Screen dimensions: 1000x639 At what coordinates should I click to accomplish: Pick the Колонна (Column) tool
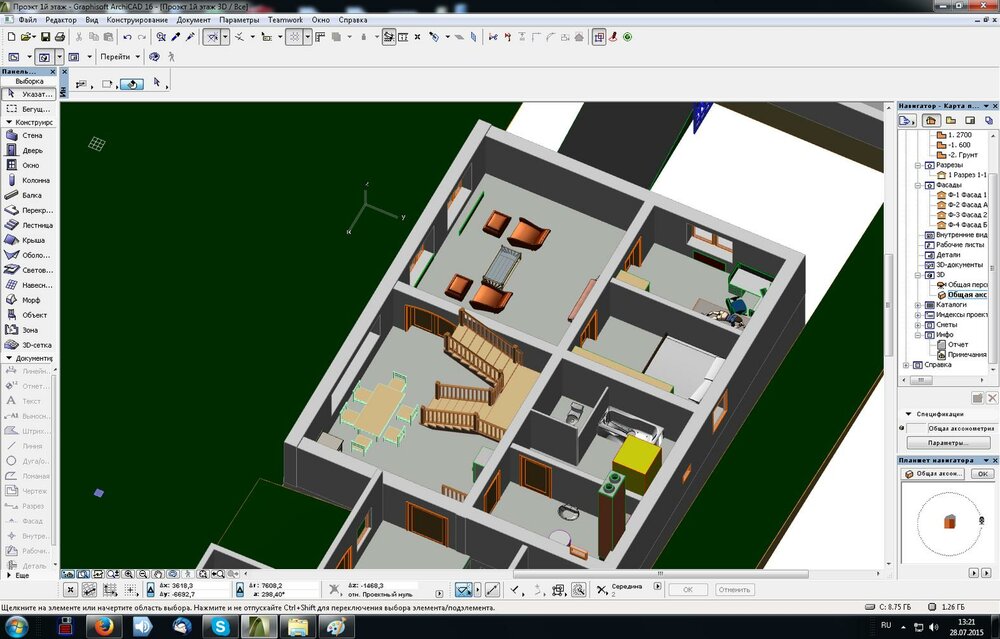(28, 180)
